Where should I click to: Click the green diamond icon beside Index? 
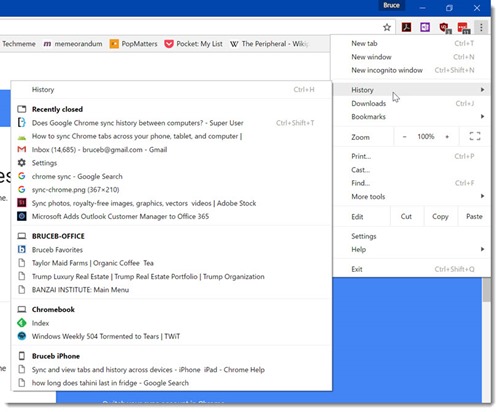pos(22,323)
